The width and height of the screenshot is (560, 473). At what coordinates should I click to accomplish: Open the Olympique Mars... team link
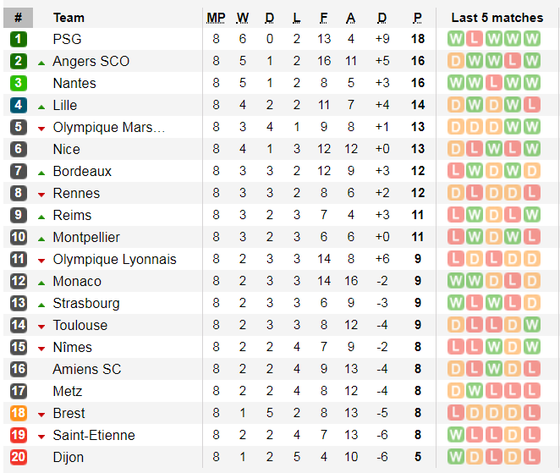coord(109,127)
